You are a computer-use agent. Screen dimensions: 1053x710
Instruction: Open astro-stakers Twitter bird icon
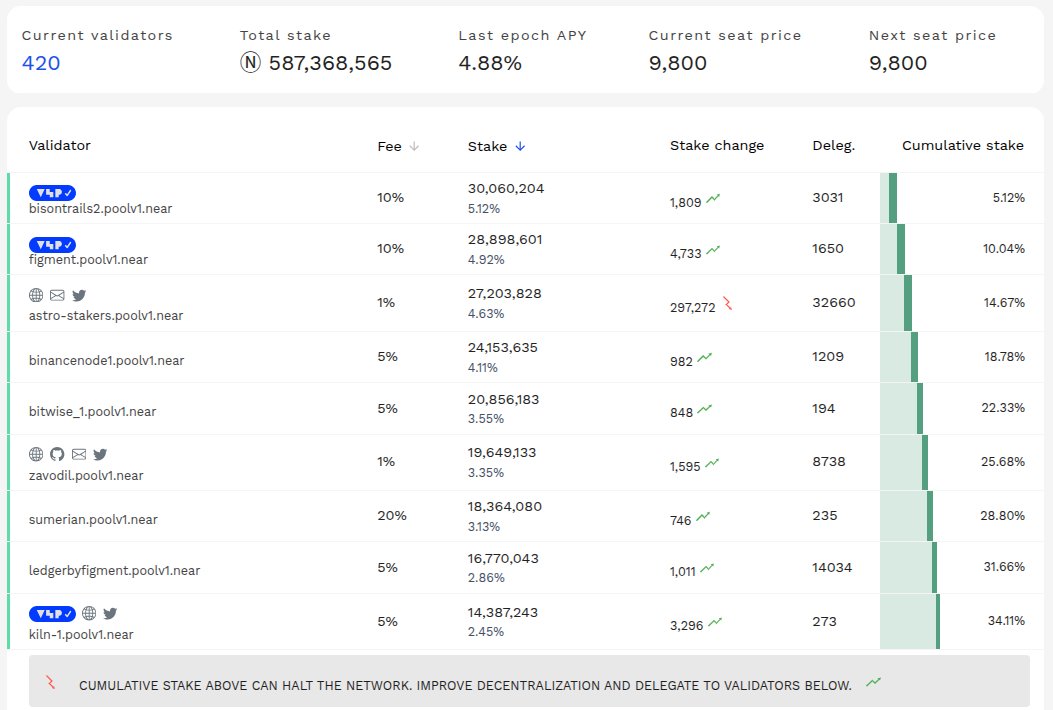(79, 295)
